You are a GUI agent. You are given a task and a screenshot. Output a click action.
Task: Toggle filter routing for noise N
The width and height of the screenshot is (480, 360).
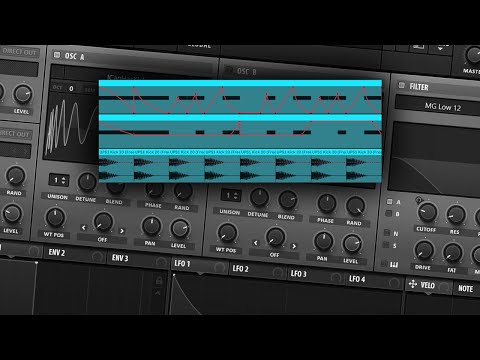click(387, 232)
